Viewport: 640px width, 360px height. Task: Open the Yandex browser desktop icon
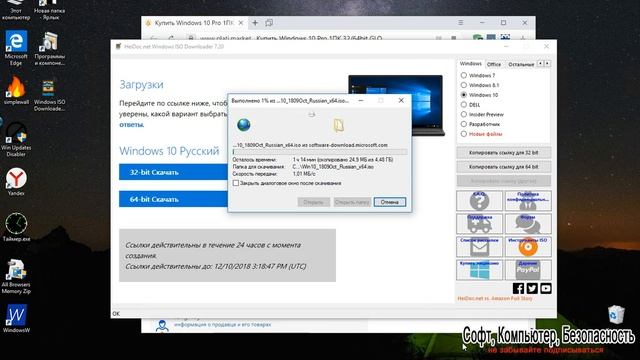tap(16, 182)
